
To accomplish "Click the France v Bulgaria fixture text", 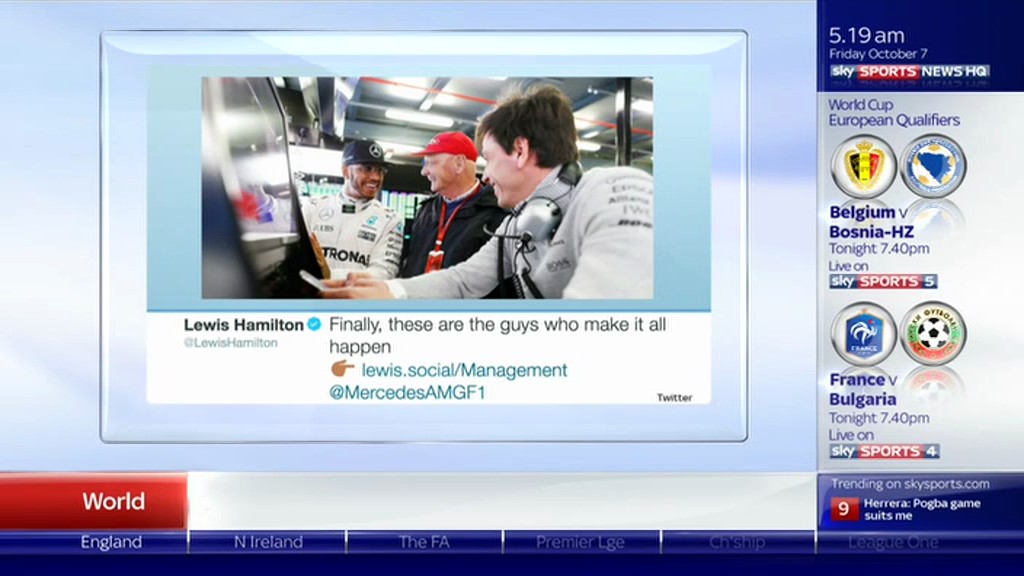I will tap(863, 389).
